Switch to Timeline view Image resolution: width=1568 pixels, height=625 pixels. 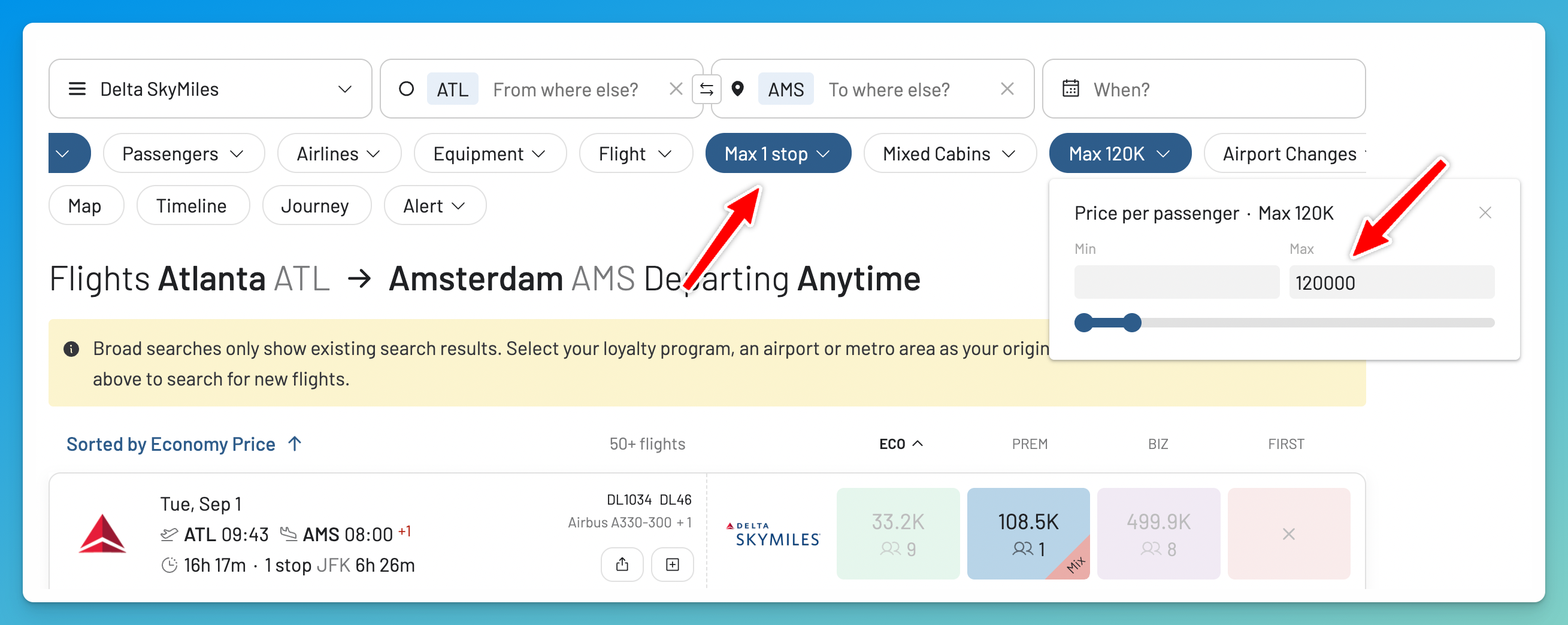pyautogui.click(x=192, y=206)
